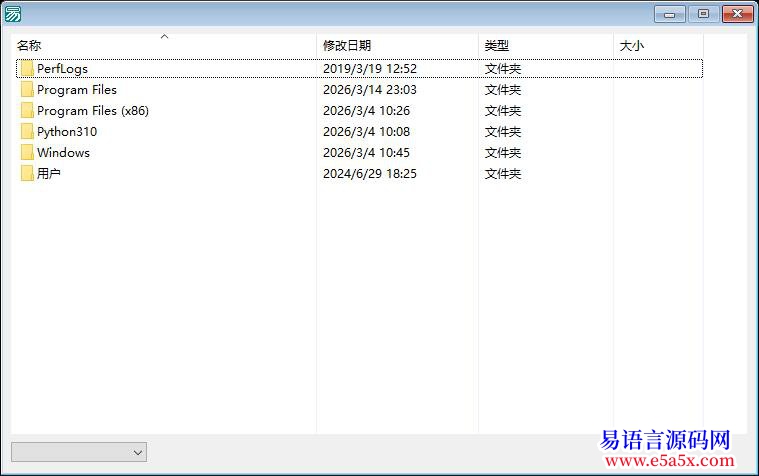Screen dimensions: 759x476
Task: Click date 2026/3/4 10:26
Action: [x=366, y=110]
